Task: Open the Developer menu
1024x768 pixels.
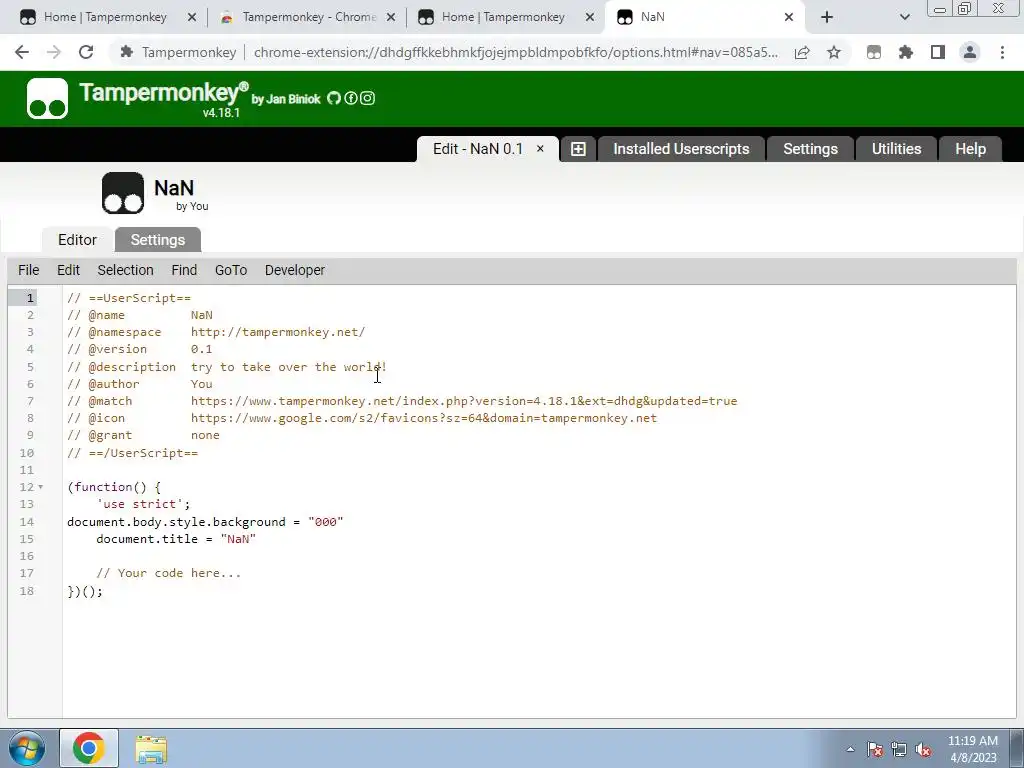Action: (295, 270)
